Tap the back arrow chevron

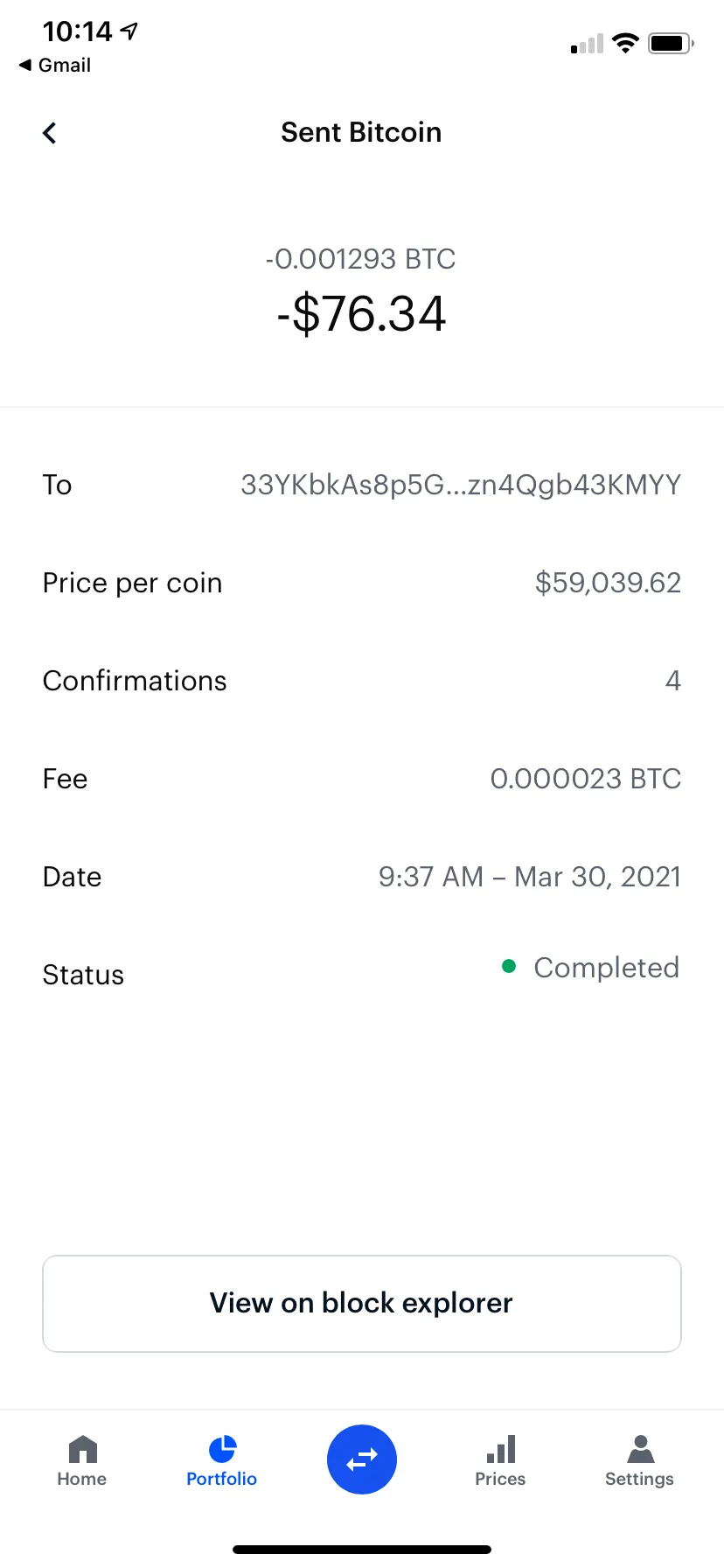(50, 133)
